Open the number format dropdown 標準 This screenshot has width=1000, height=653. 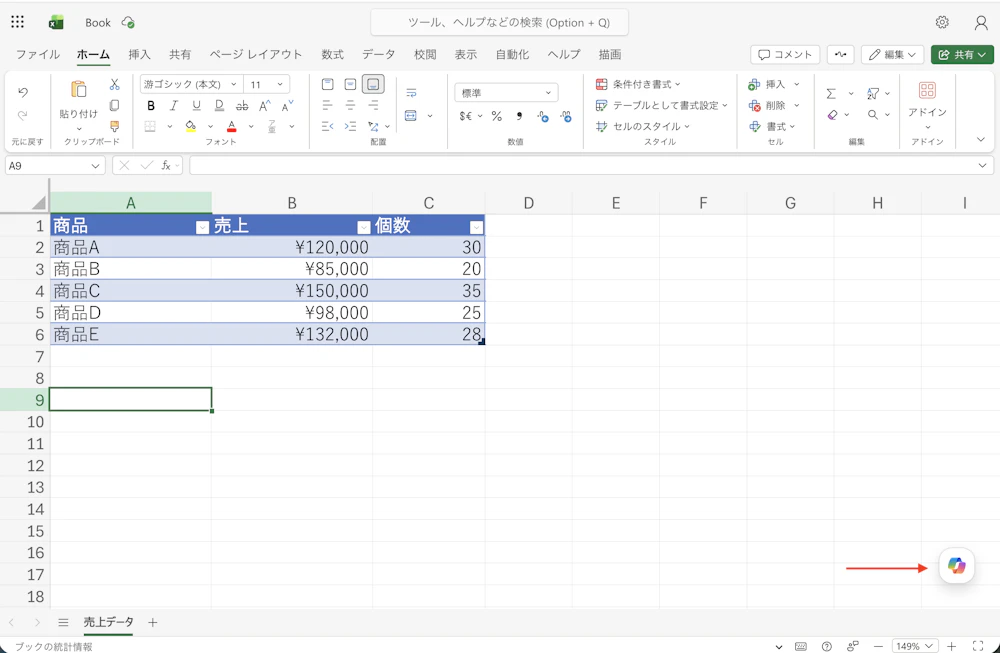tap(506, 93)
